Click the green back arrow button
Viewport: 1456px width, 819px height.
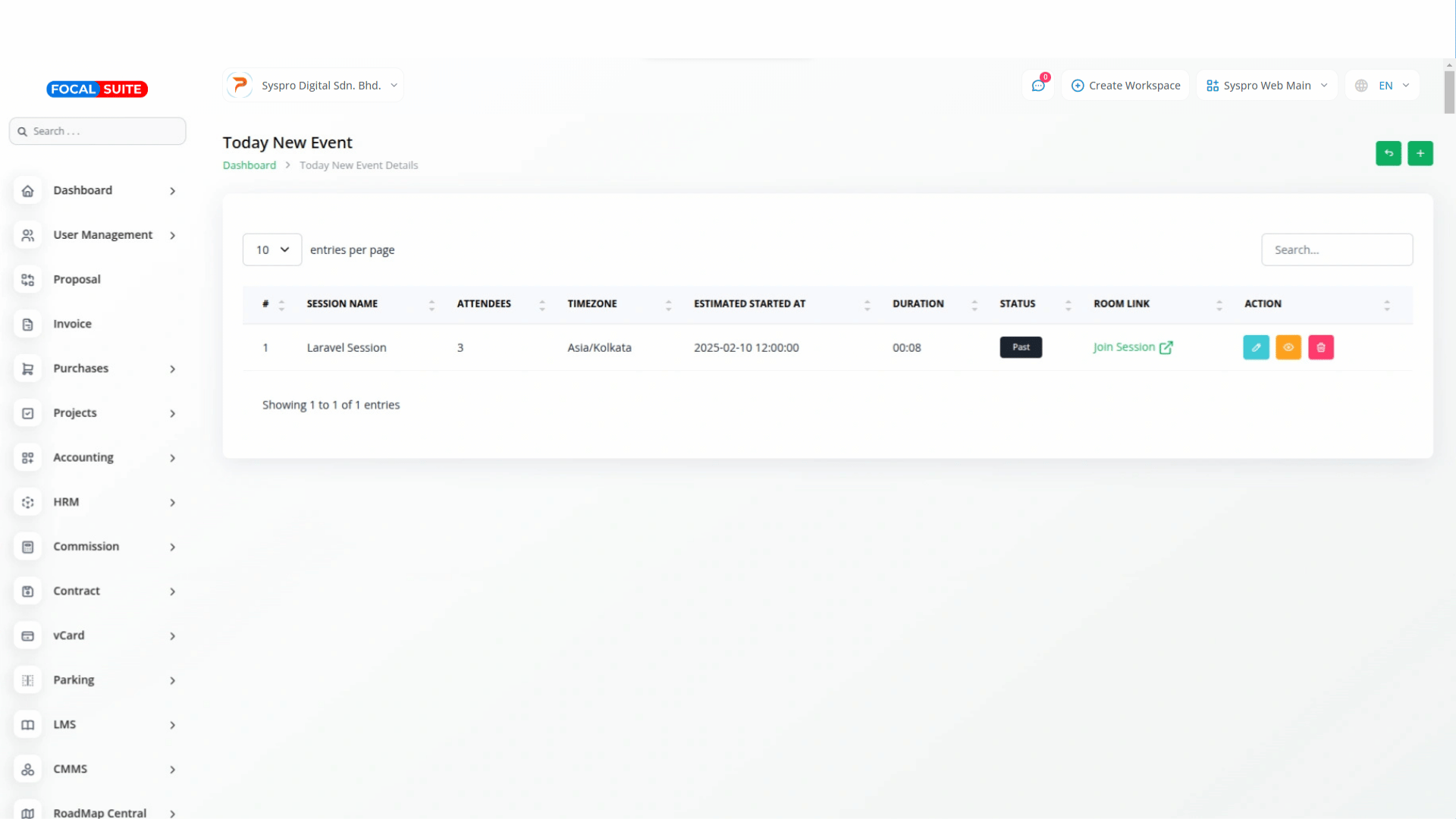tap(1388, 153)
